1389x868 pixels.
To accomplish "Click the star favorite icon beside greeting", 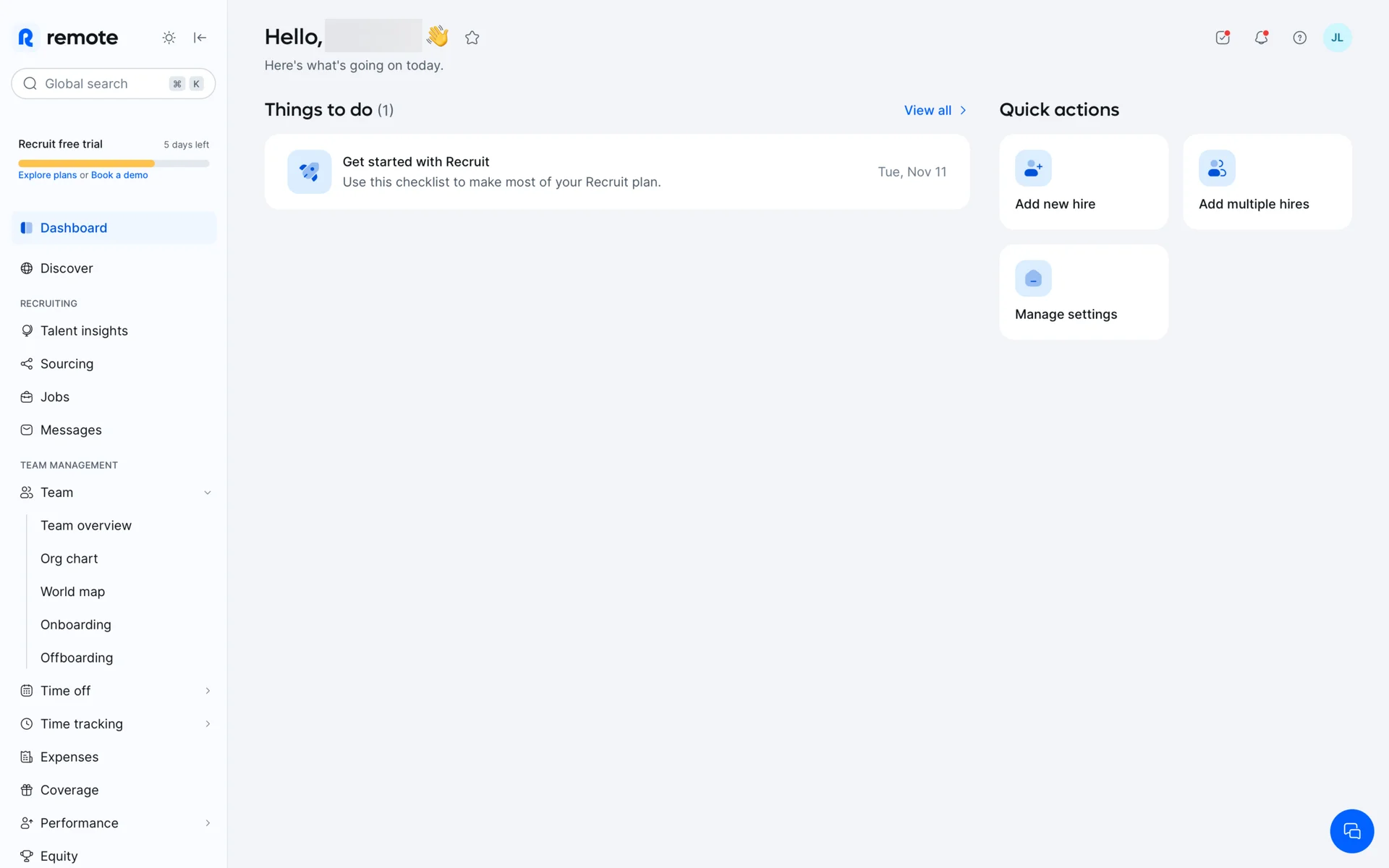I will pyautogui.click(x=472, y=38).
